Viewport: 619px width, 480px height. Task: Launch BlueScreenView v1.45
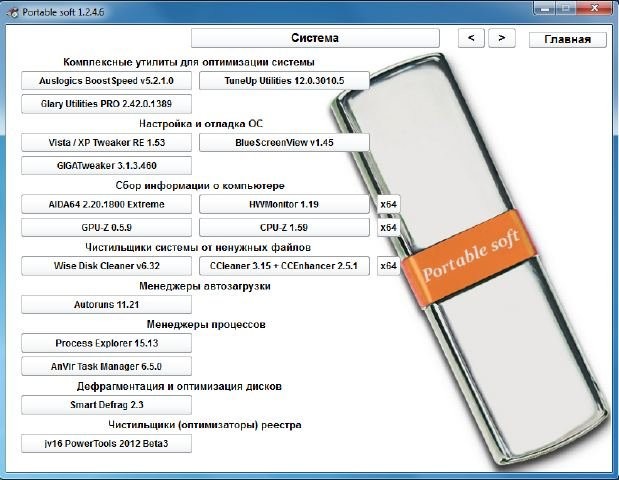284,142
